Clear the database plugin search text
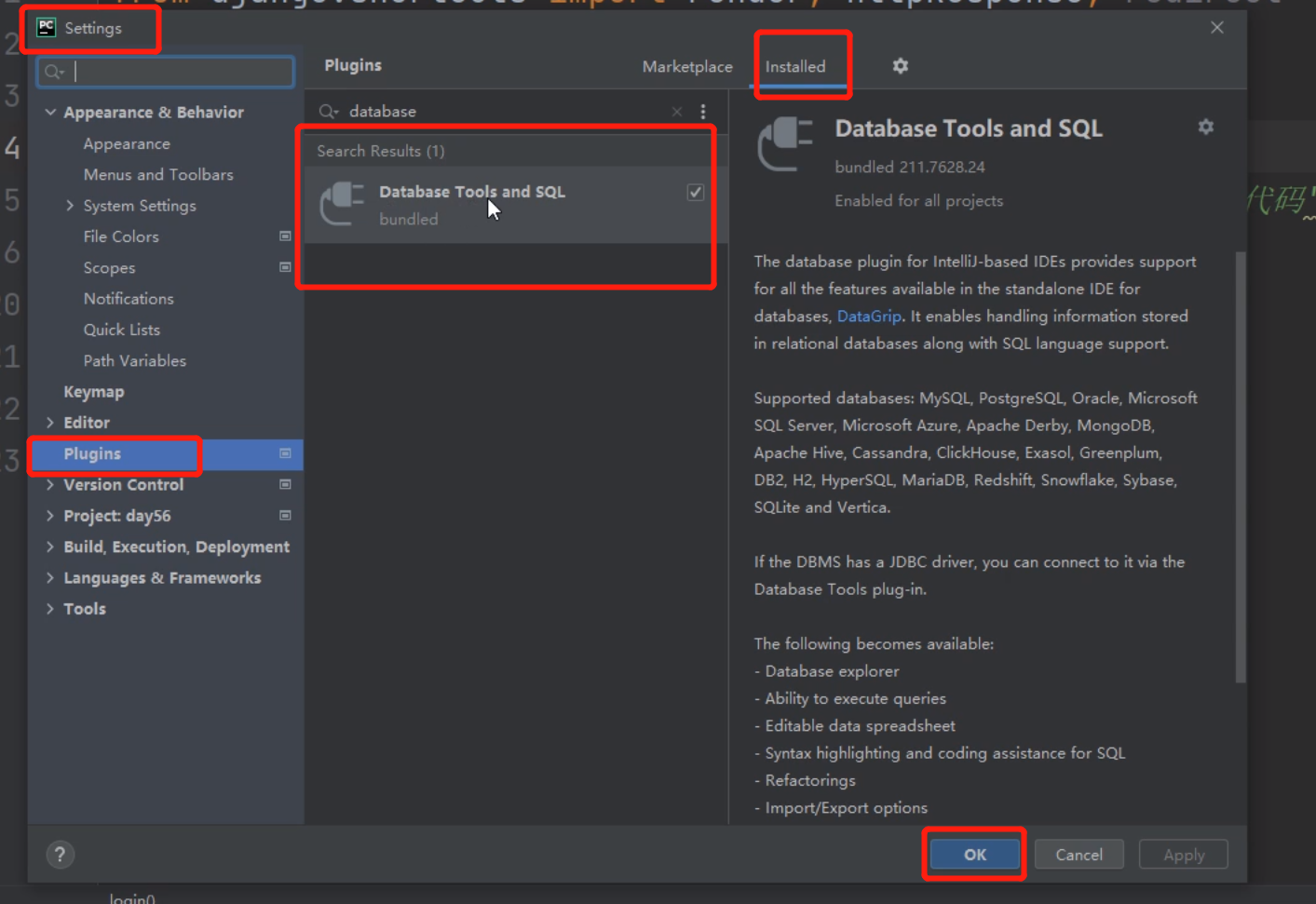 [x=677, y=112]
